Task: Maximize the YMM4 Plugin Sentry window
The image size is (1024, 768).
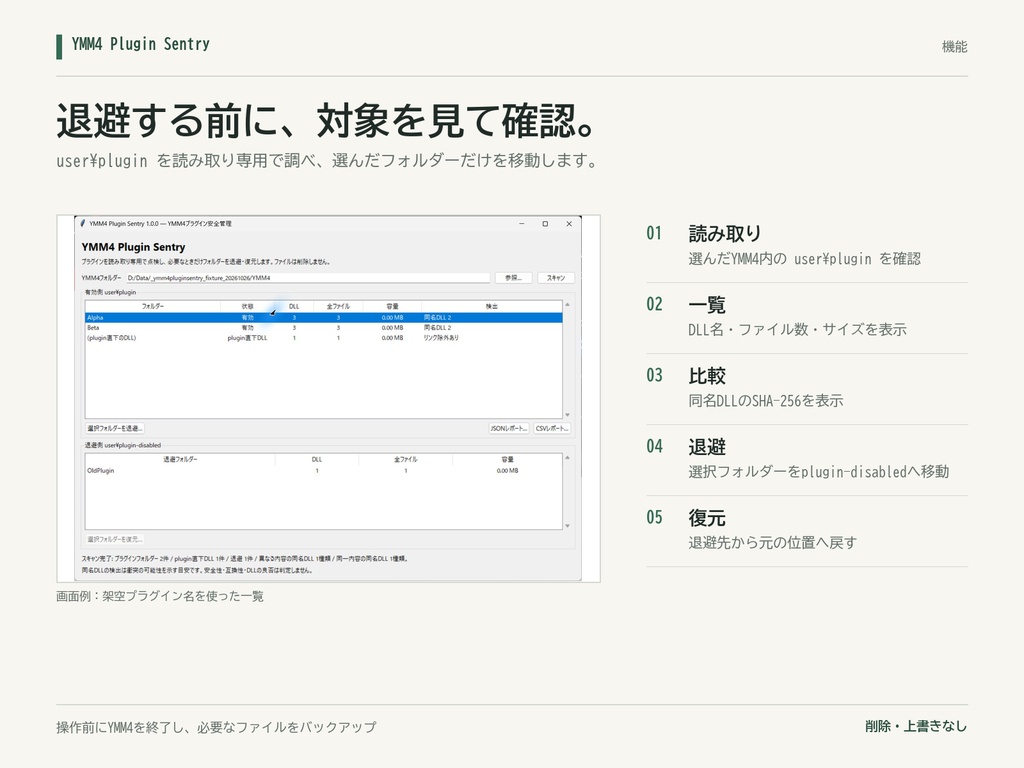Action: click(x=545, y=223)
